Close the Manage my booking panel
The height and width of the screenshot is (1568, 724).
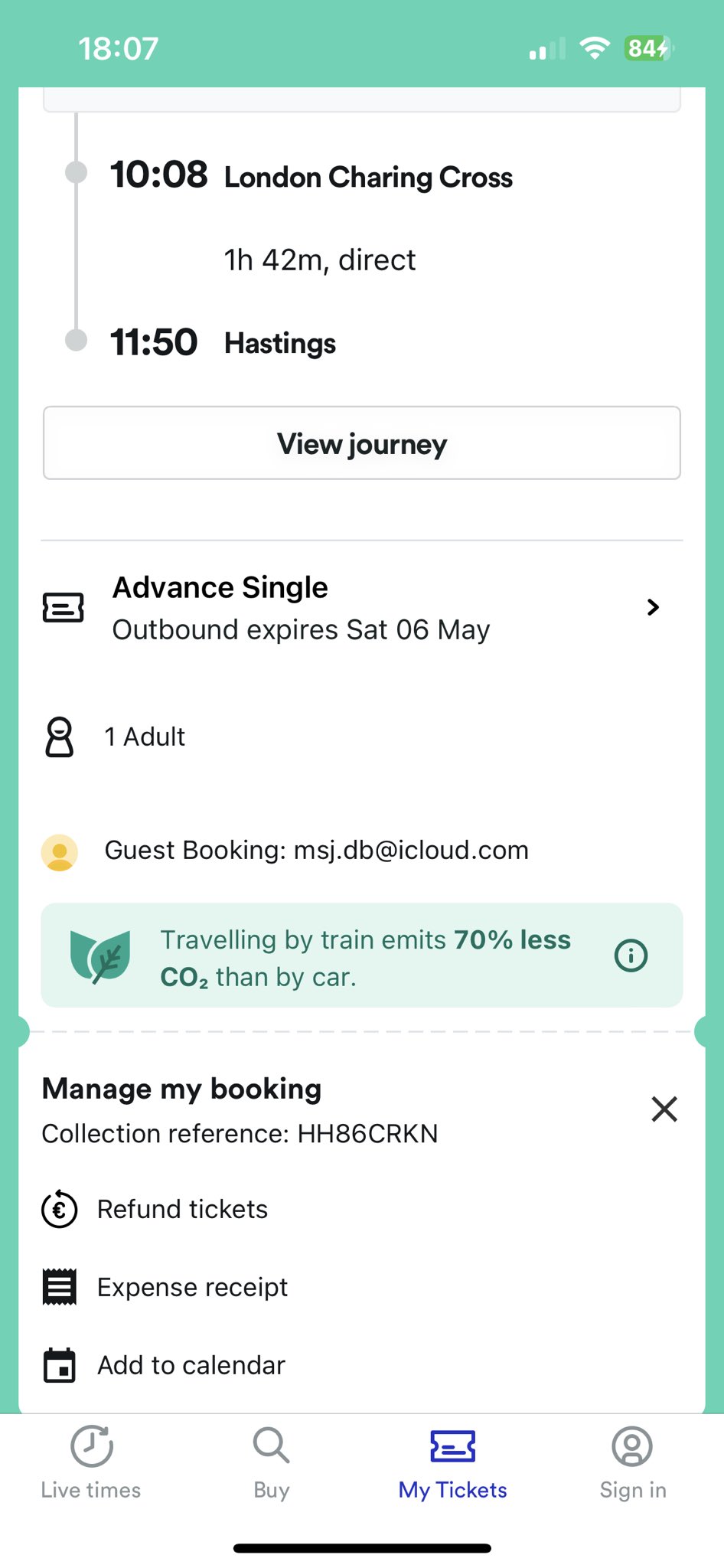(x=664, y=1109)
